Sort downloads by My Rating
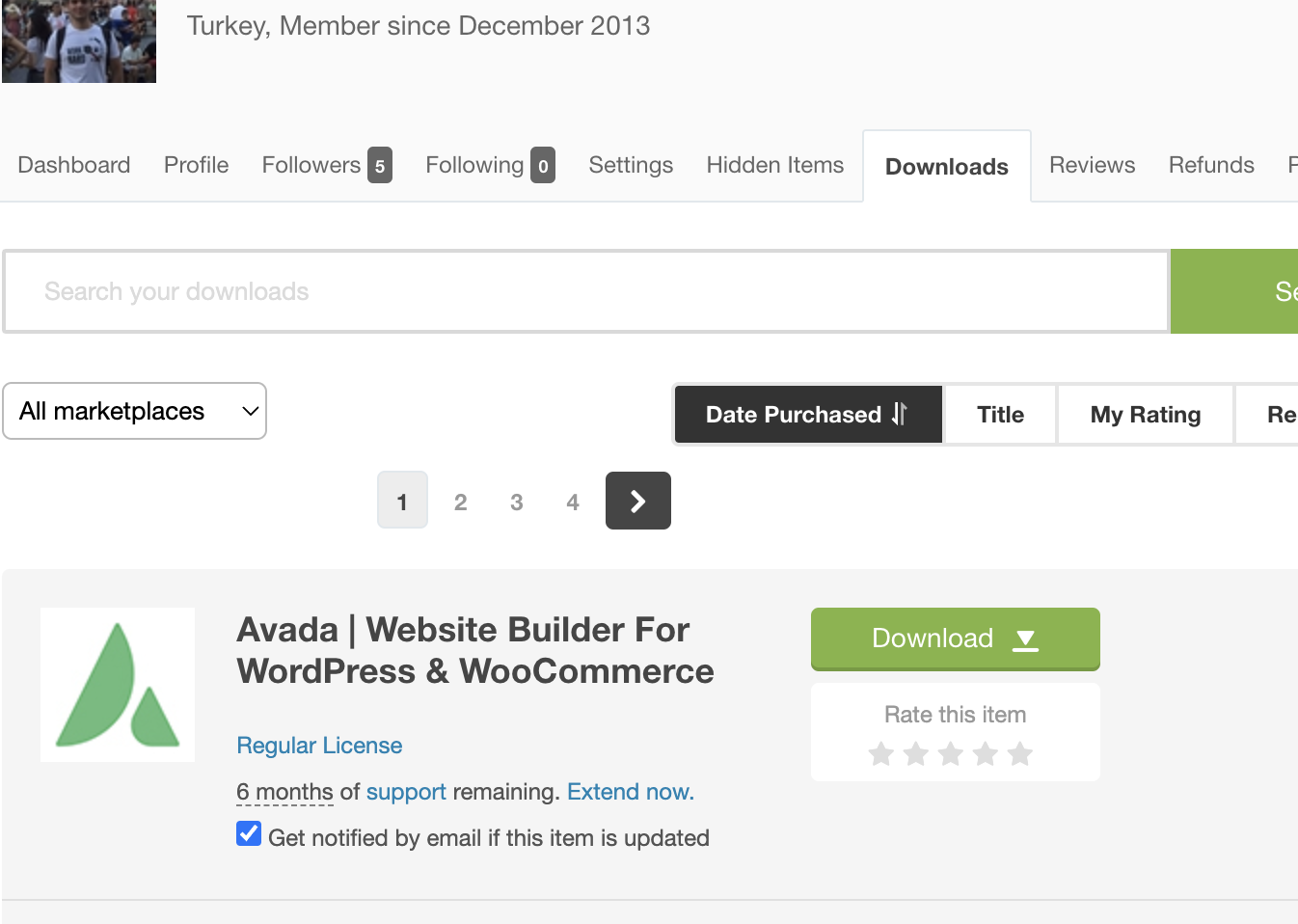Viewport: 1298px width, 924px height. point(1146,415)
